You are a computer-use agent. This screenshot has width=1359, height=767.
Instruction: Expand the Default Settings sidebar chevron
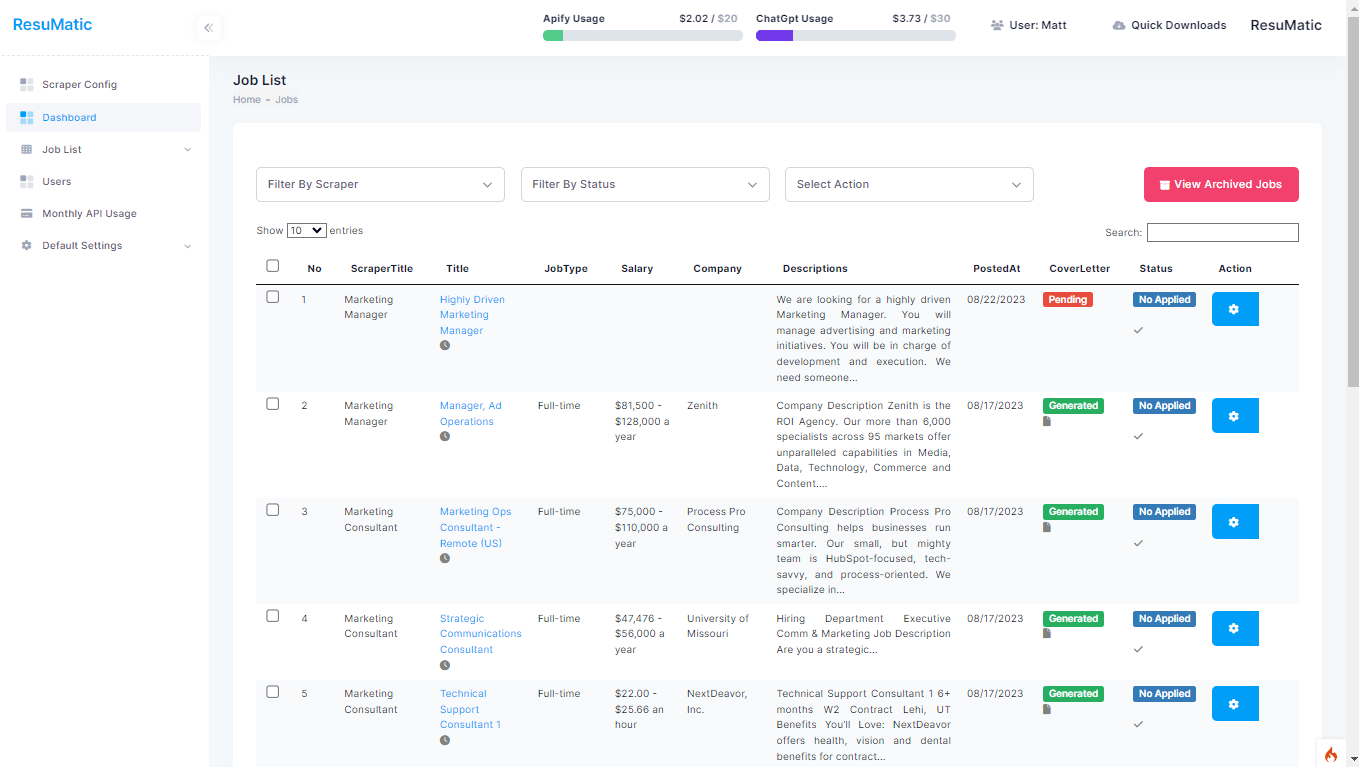[188, 246]
